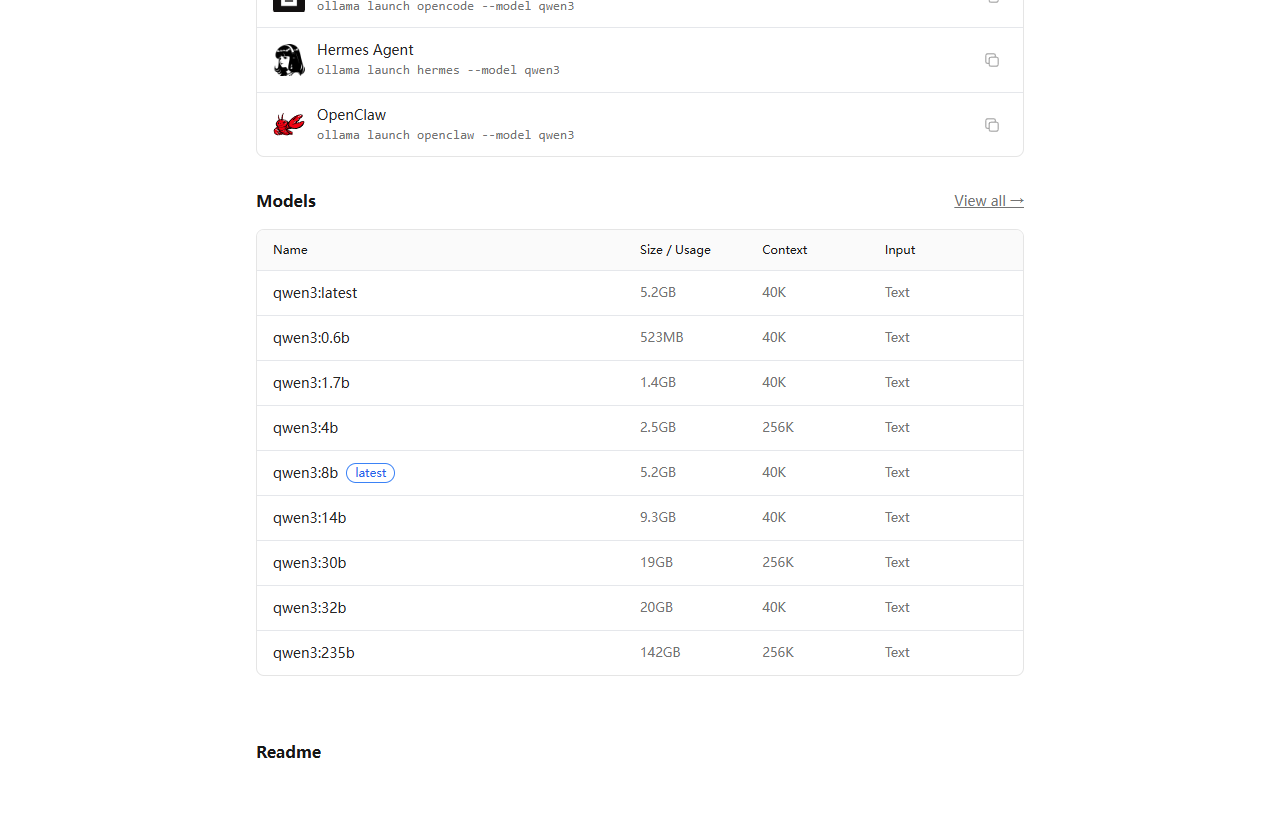Image resolution: width=1280 pixels, height=820 pixels.
Task: Click the 5.2GB size for qwen3:8b
Action: pos(658,473)
